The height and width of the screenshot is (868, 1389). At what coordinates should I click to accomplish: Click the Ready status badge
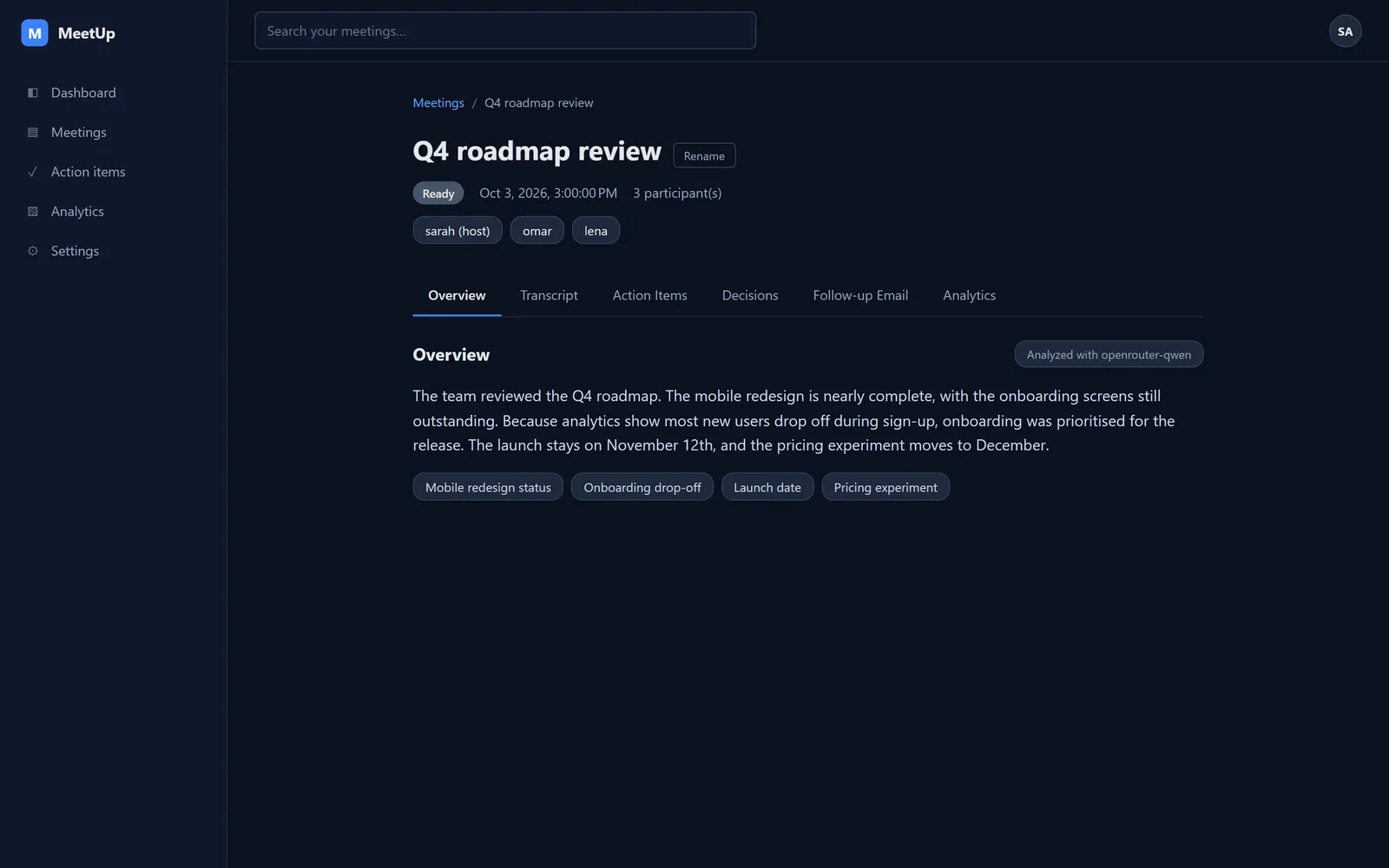pos(438,194)
